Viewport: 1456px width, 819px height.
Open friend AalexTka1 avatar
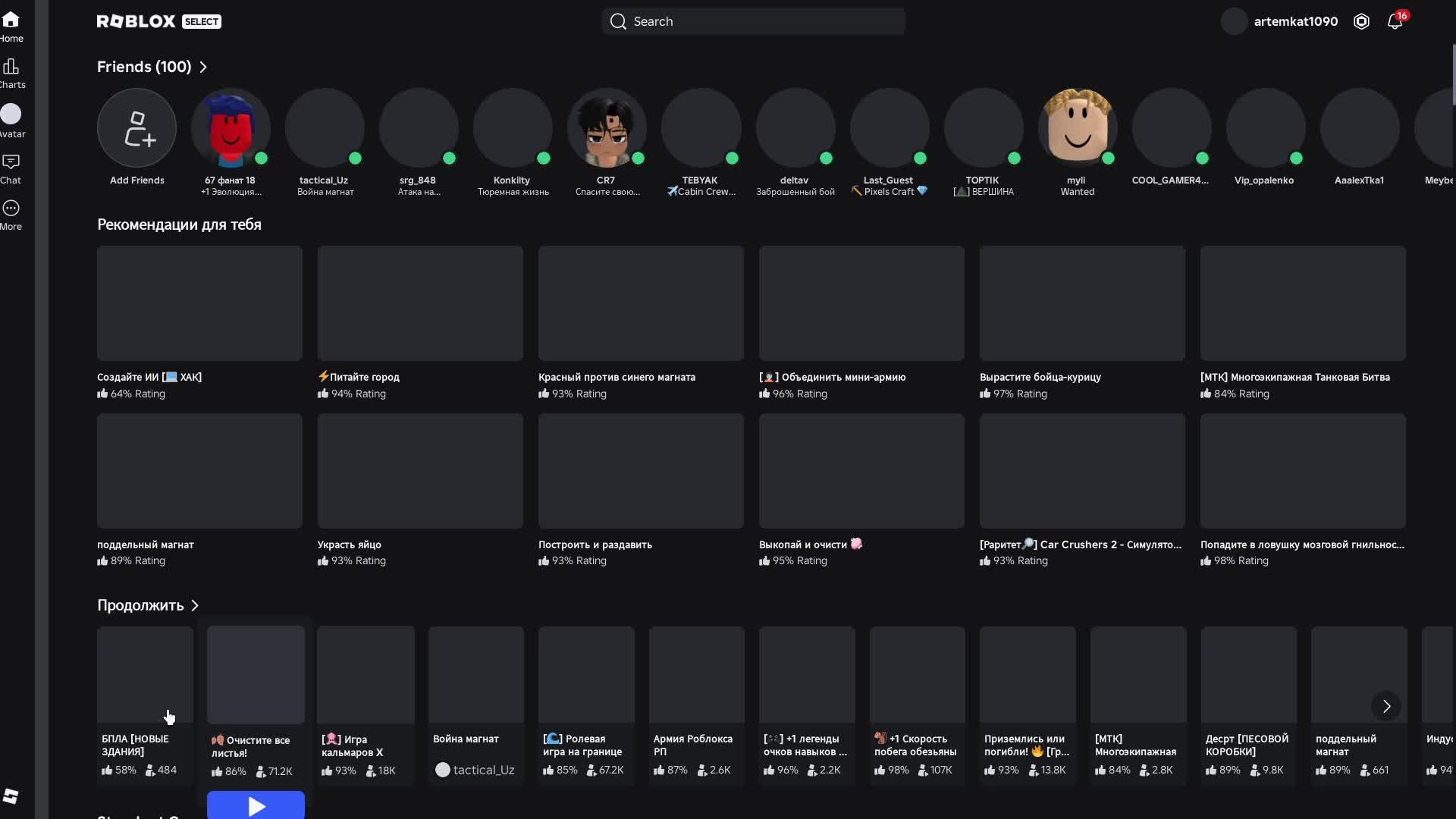(x=1359, y=128)
